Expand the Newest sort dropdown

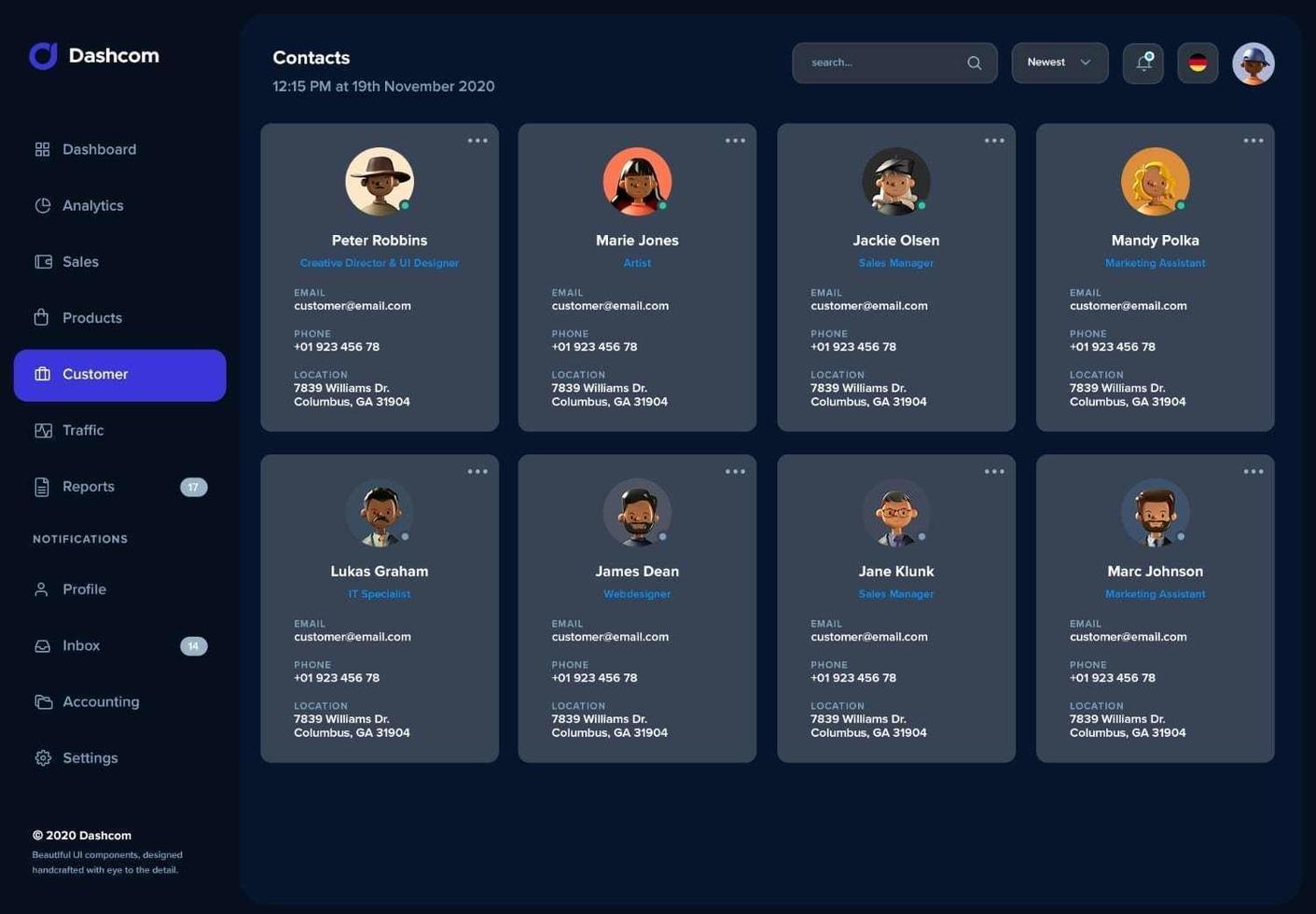pos(1060,63)
